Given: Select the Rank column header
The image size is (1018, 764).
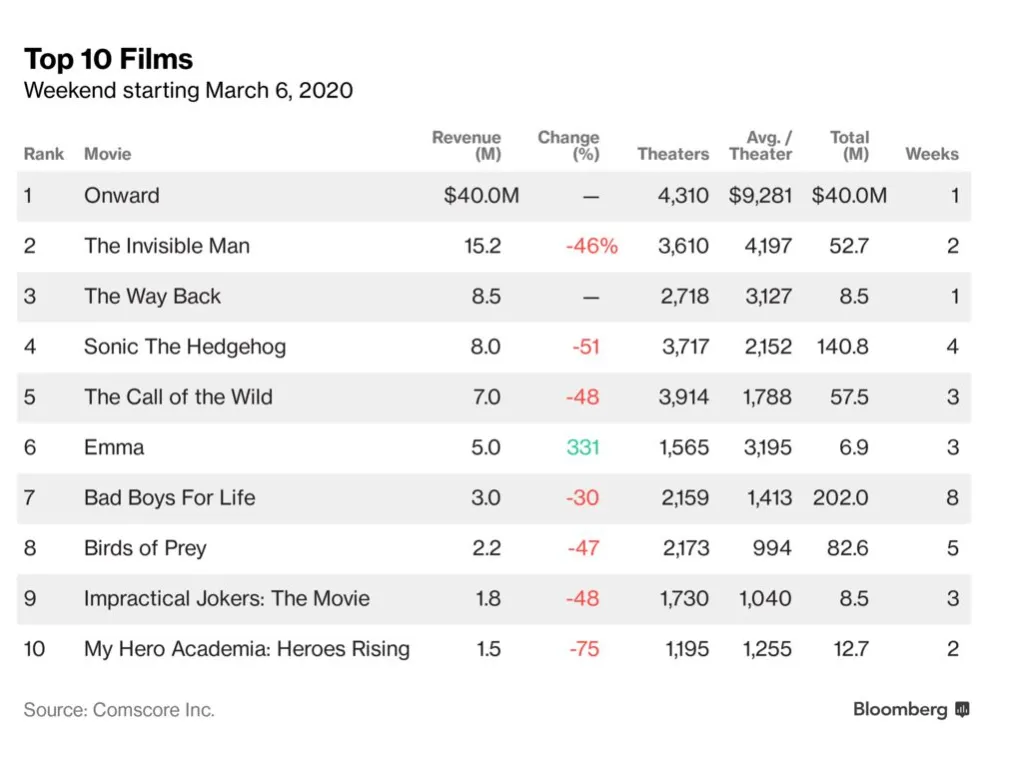Looking at the screenshot, I should tap(44, 154).
